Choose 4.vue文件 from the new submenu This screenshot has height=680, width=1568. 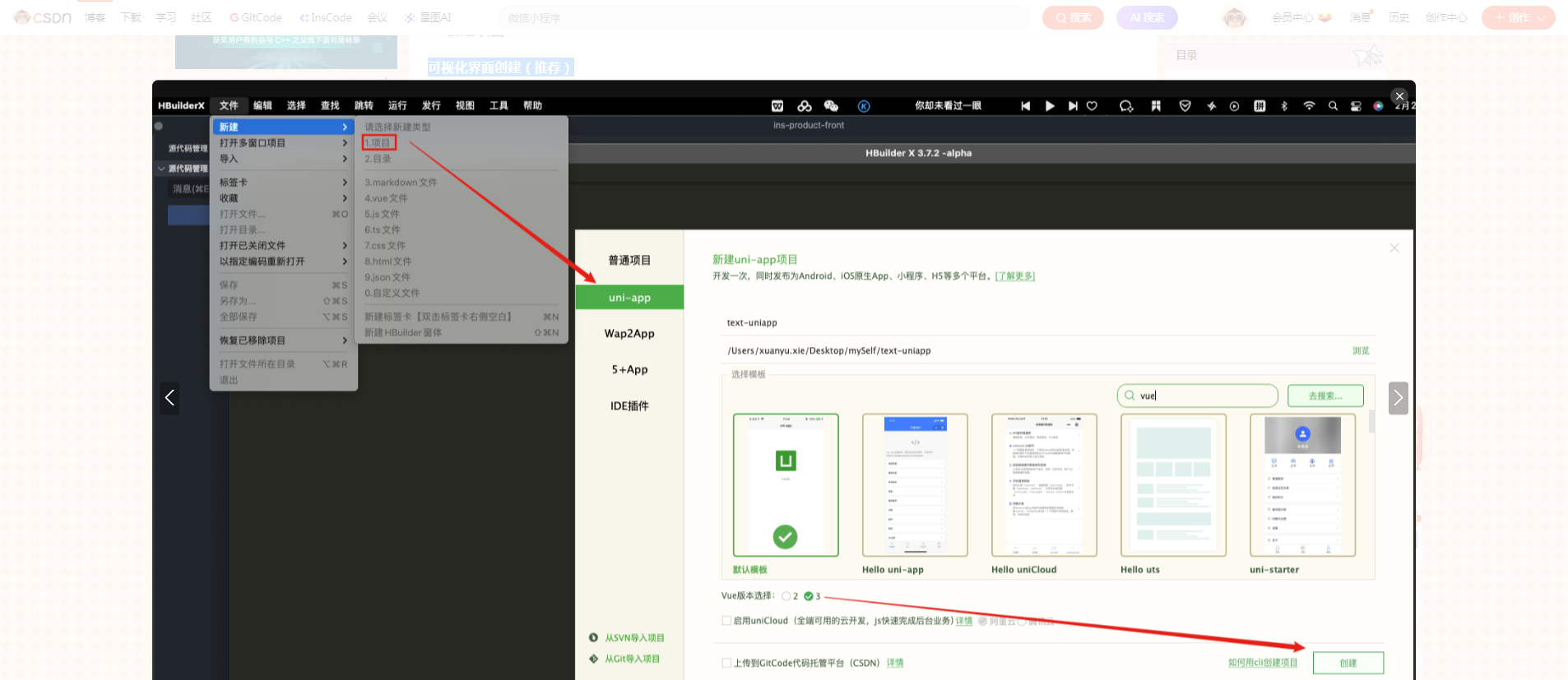click(x=386, y=198)
